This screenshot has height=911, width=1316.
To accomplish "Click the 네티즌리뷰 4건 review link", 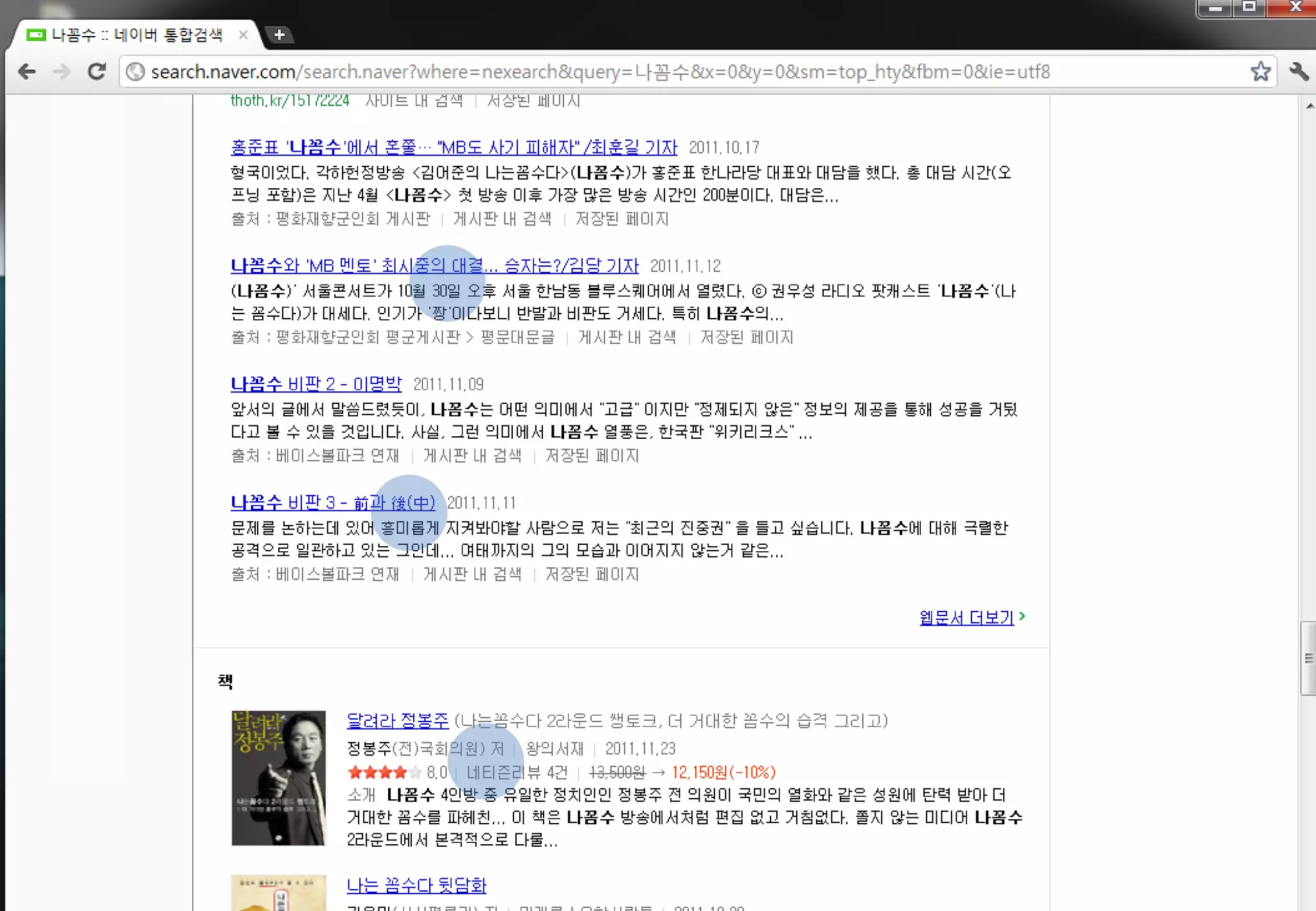I will [517, 772].
